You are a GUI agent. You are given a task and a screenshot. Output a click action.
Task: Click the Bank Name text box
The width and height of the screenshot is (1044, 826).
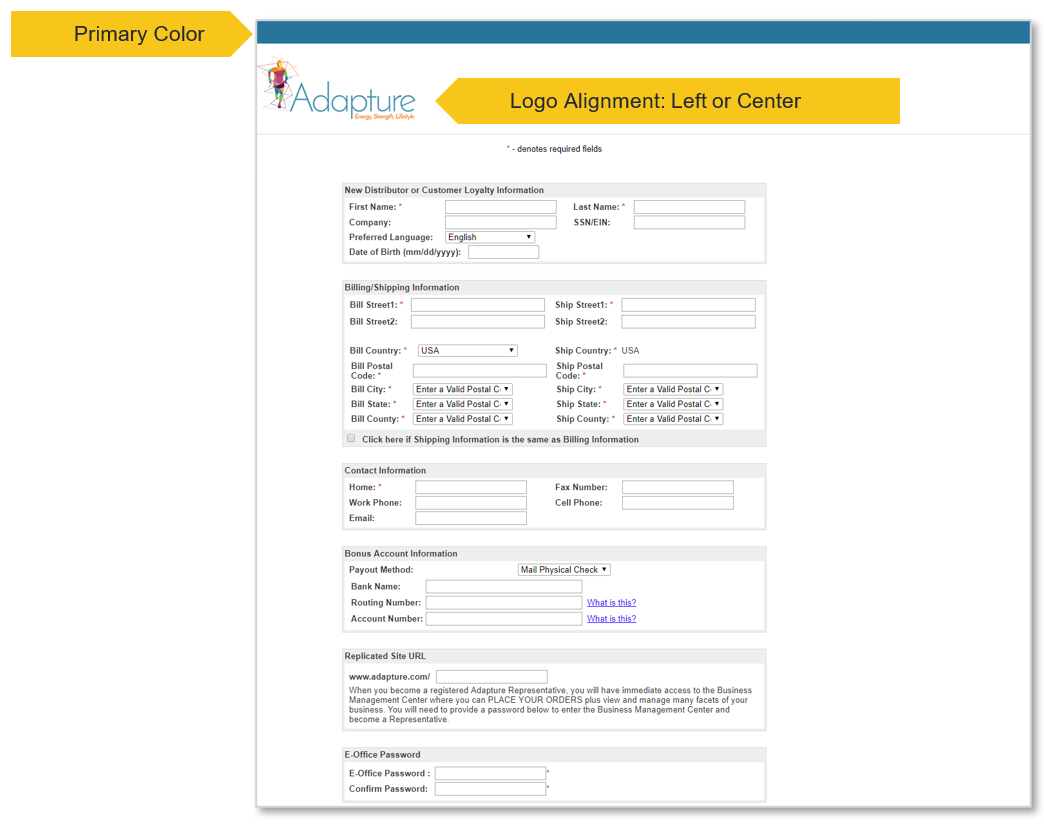[503, 587]
